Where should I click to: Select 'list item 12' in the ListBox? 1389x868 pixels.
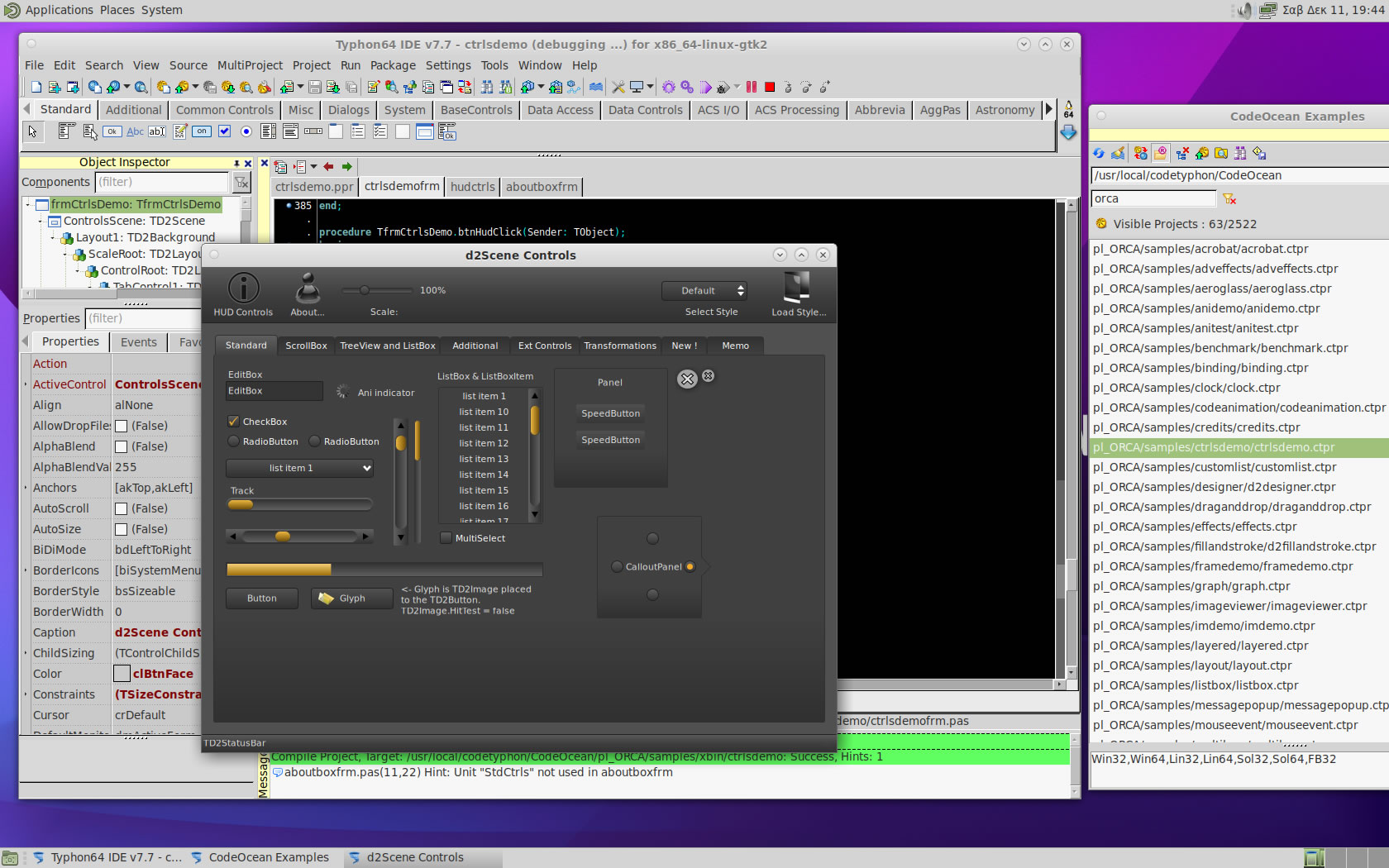(484, 443)
